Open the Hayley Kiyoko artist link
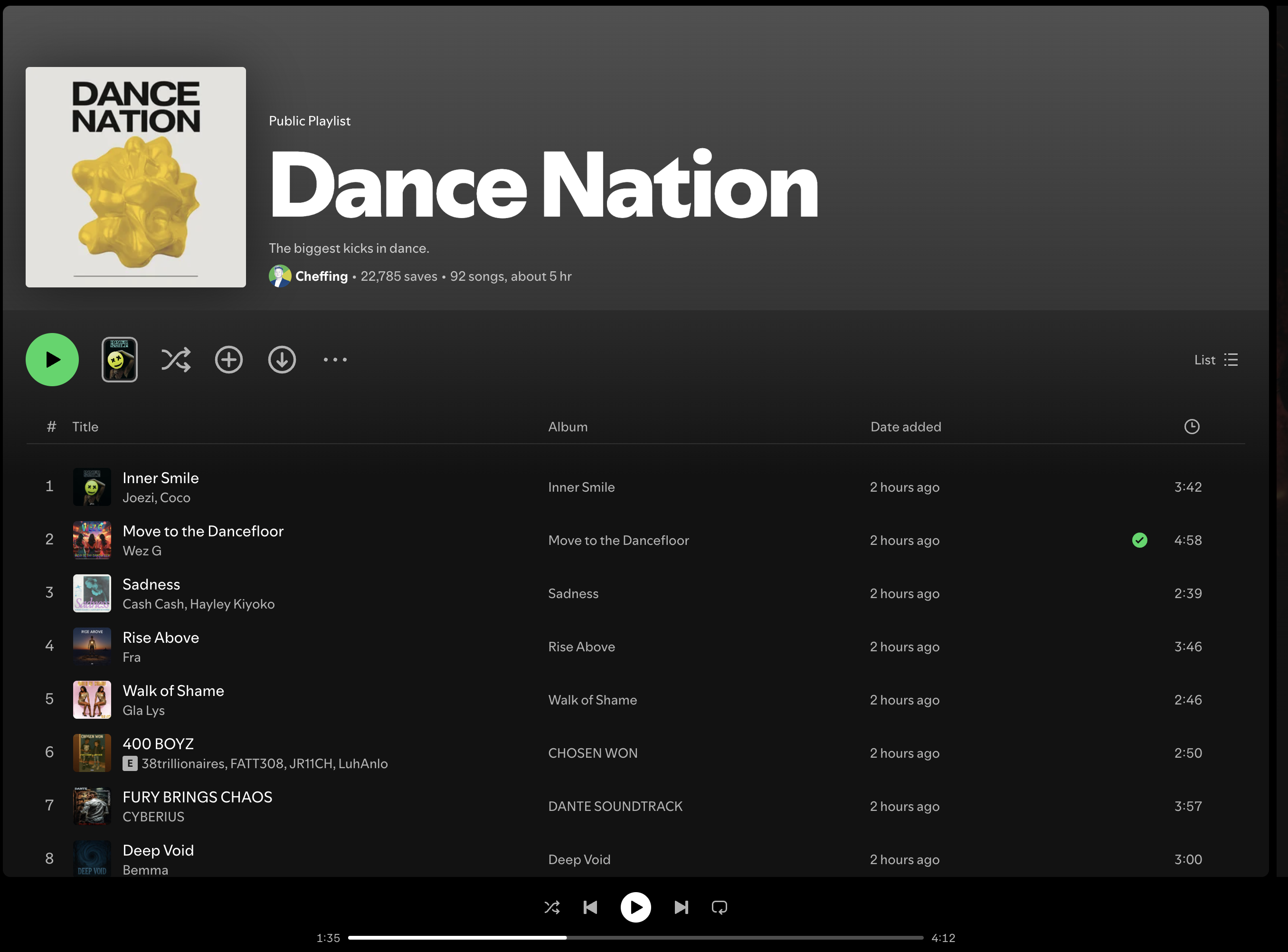The width and height of the screenshot is (1288, 952). (x=232, y=604)
